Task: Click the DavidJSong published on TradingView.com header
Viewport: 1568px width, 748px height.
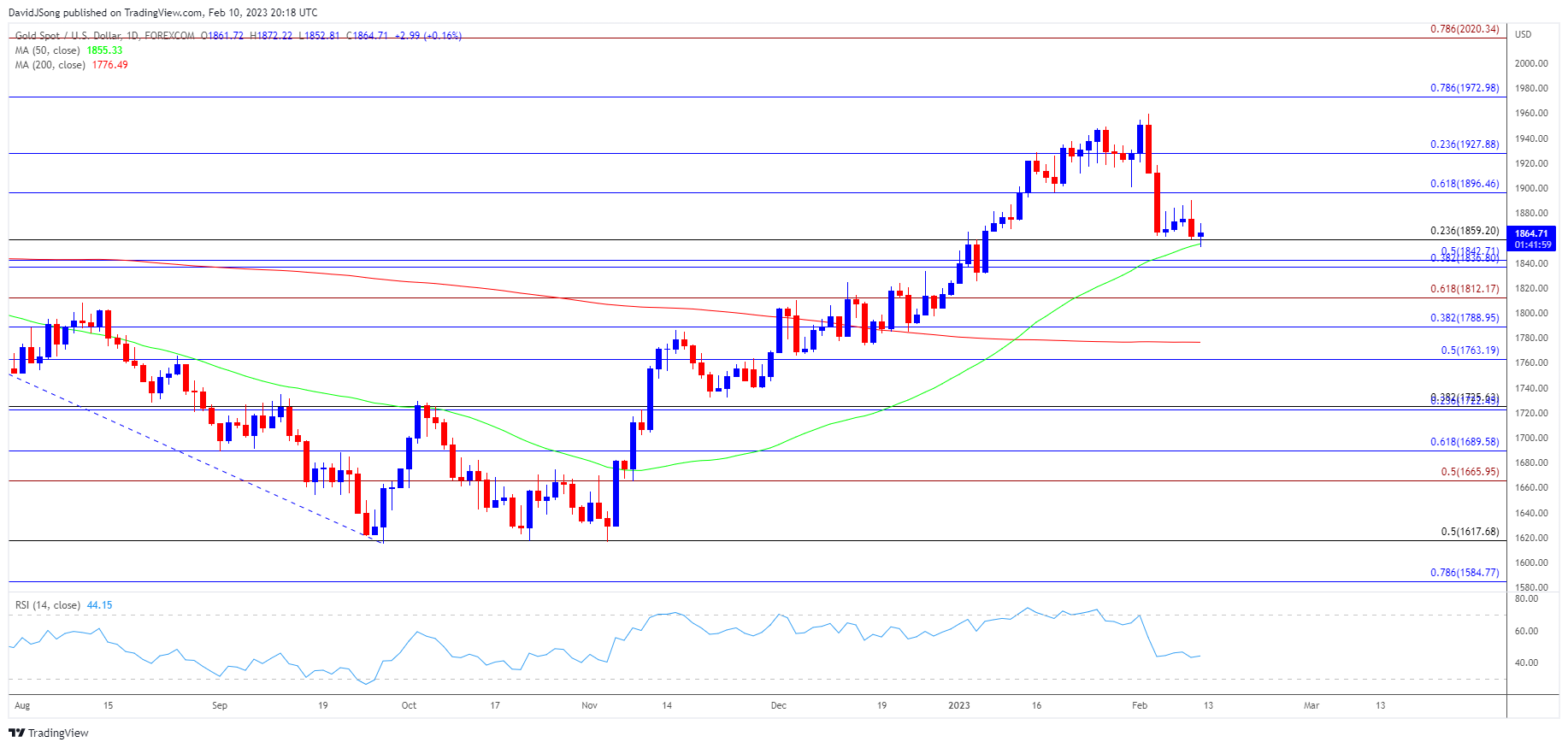Action: click(162, 12)
